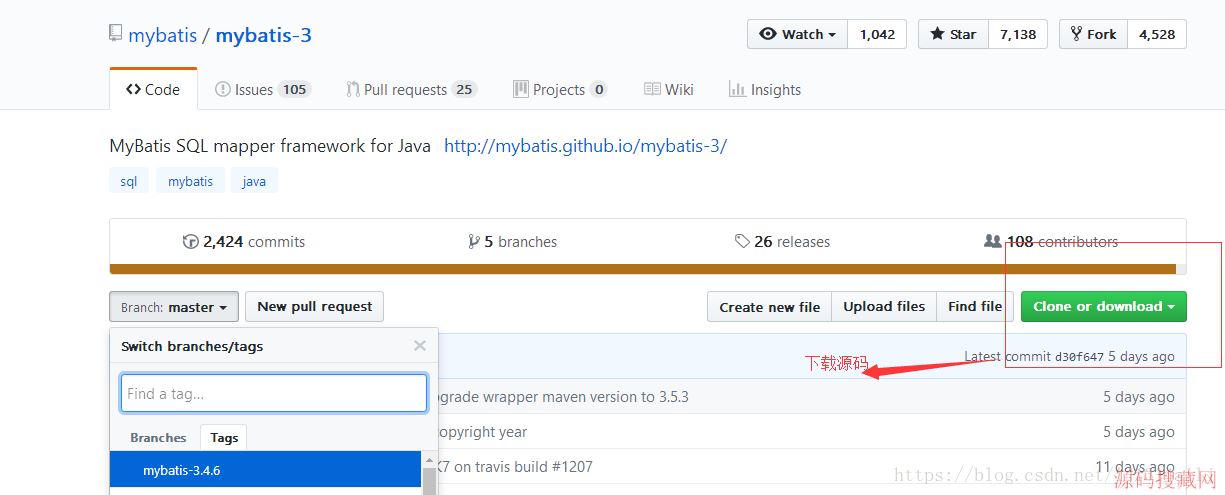Click the language color bar

pyautogui.click(x=642, y=269)
